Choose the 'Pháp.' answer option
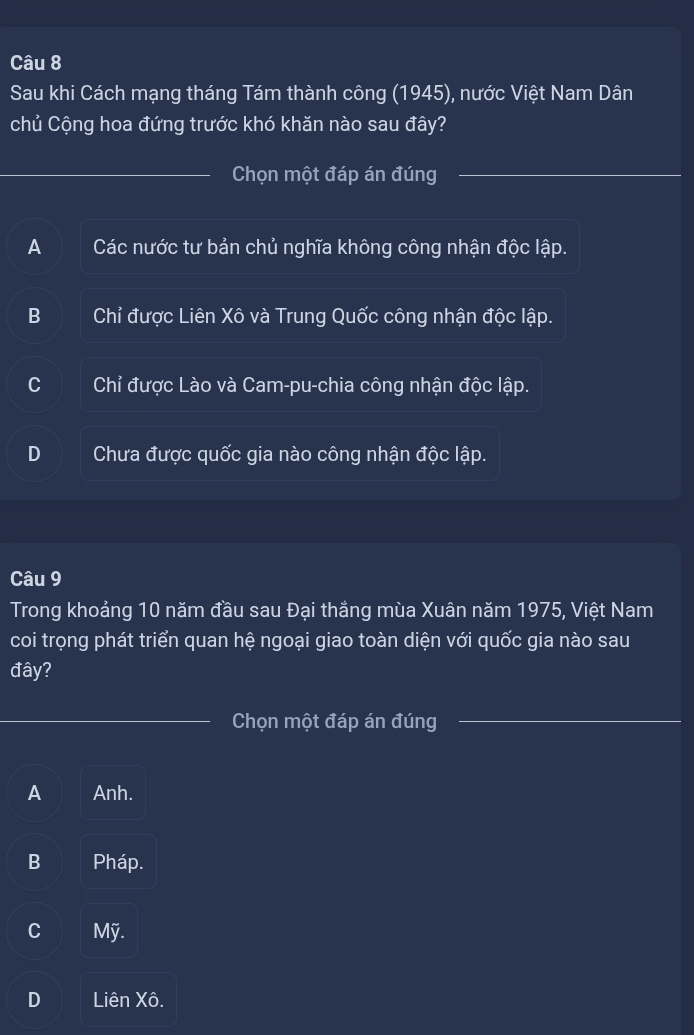694x1035 pixels. (x=118, y=862)
